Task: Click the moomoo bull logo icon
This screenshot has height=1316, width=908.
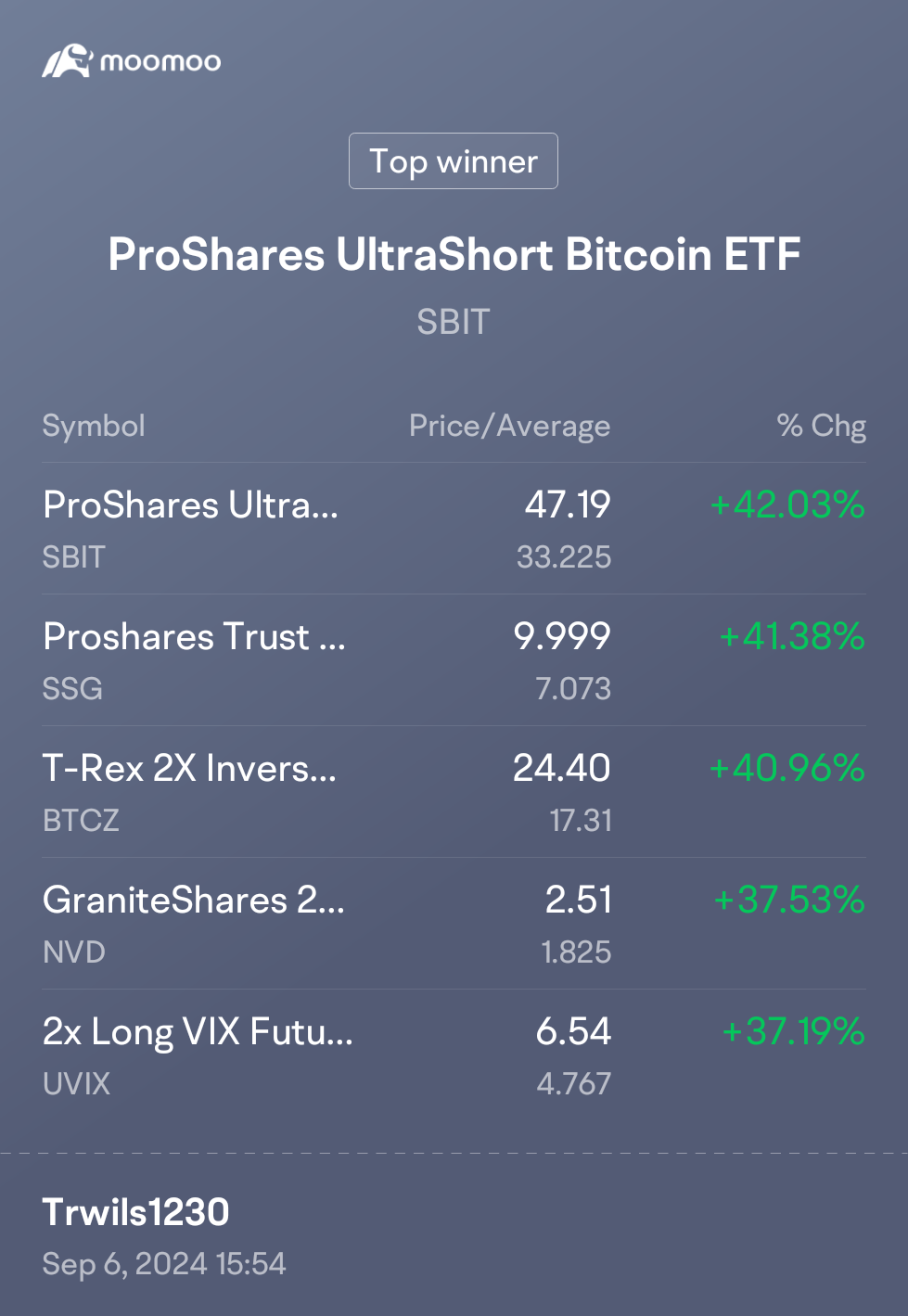Action: click(x=67, y=61)
